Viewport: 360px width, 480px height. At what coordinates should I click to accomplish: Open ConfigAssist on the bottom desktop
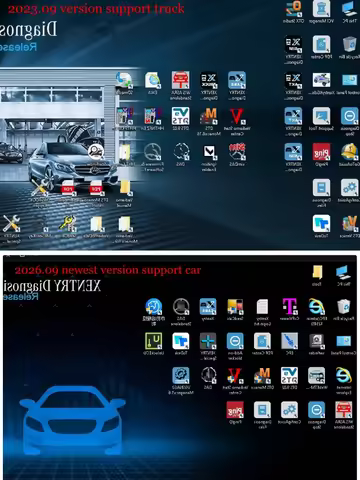289,410
